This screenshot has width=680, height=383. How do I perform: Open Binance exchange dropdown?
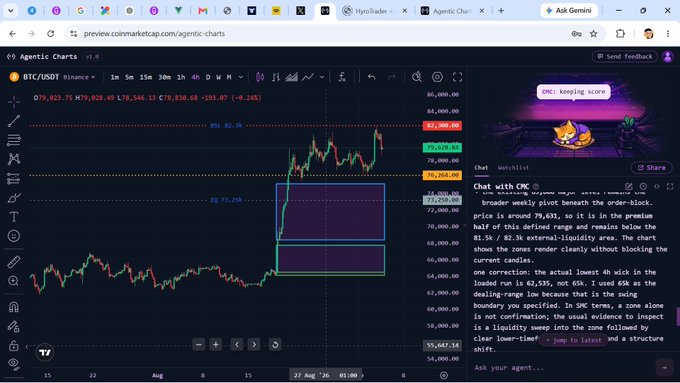click(x=79, y=77)
